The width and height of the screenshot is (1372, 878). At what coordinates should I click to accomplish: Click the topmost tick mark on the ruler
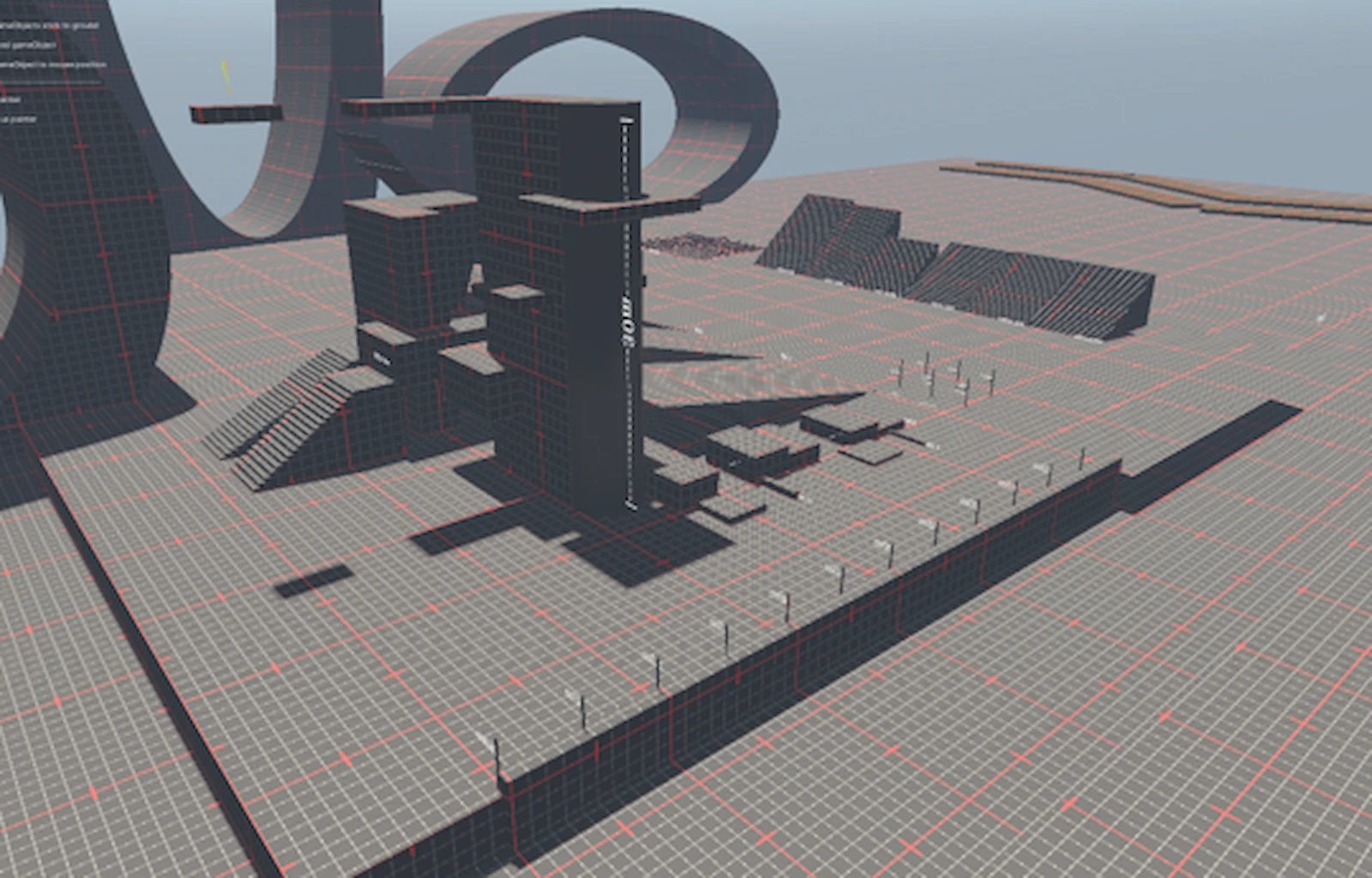tap(625, 120)
